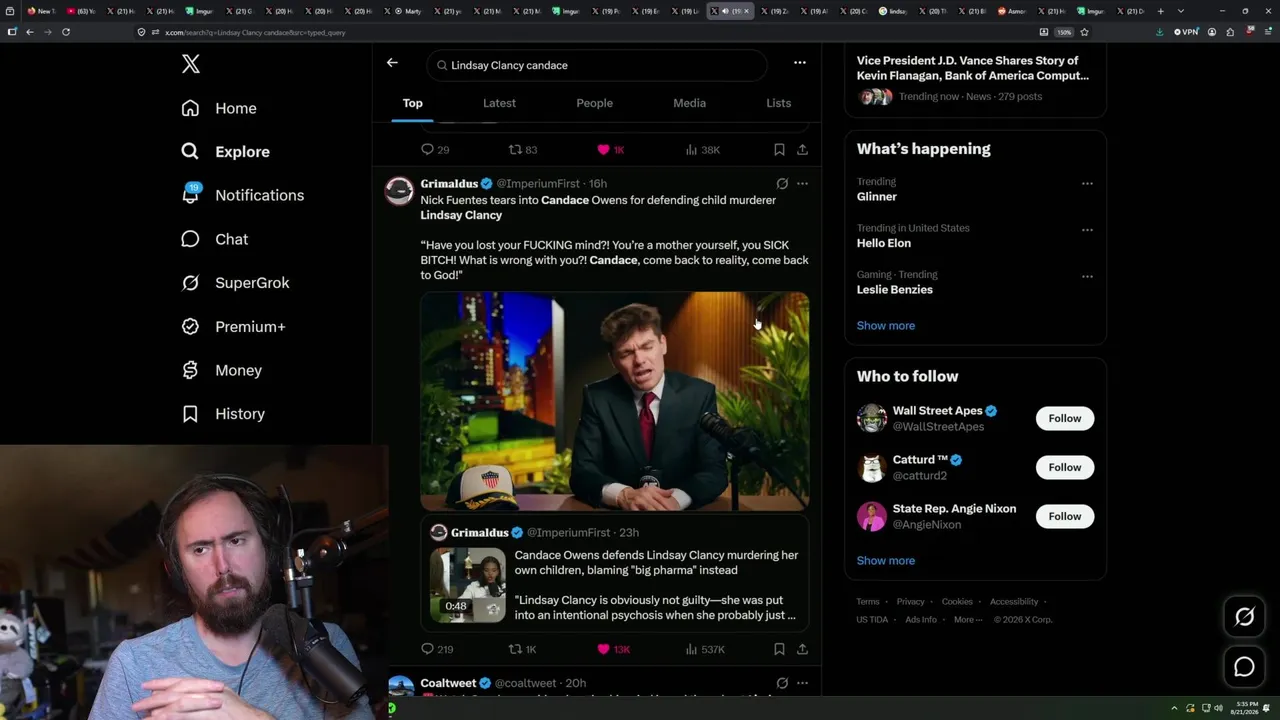Open the more menu on the Coaltweet post

coord(802,683)
